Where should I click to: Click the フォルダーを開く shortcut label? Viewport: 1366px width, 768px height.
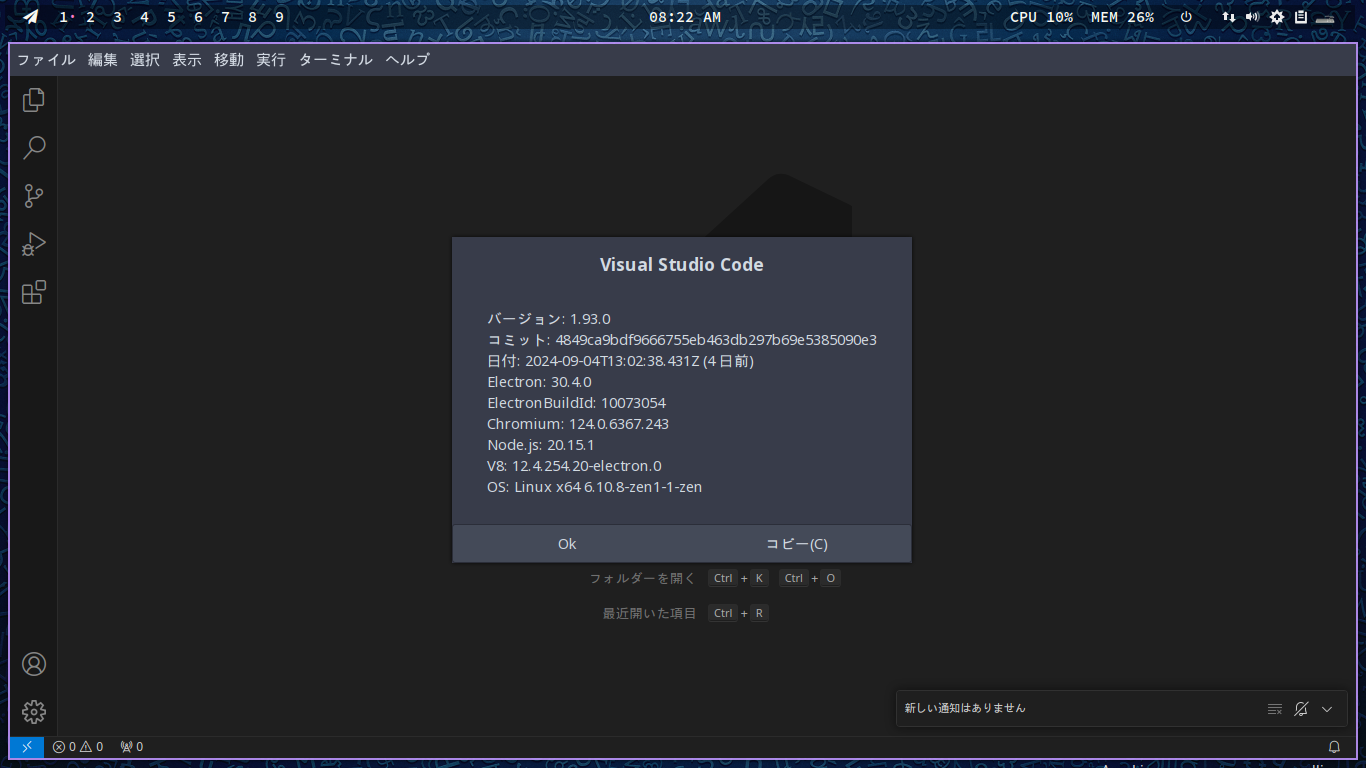tap(642, 578)
